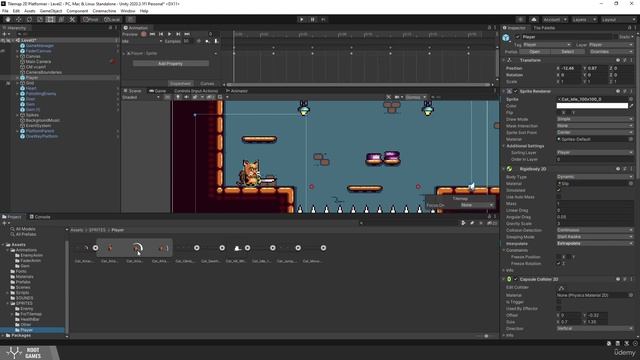
Task: Open the Cinemachine menu
Action: (x=104, y=11)
